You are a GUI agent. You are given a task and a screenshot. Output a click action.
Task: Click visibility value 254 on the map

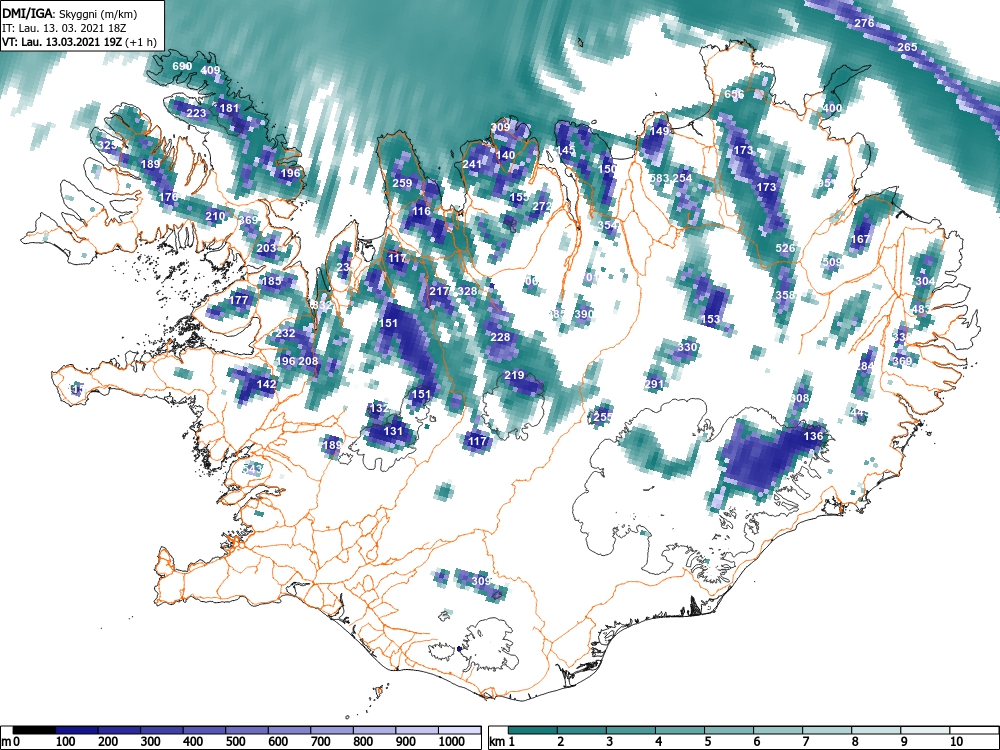click(682, 178)
